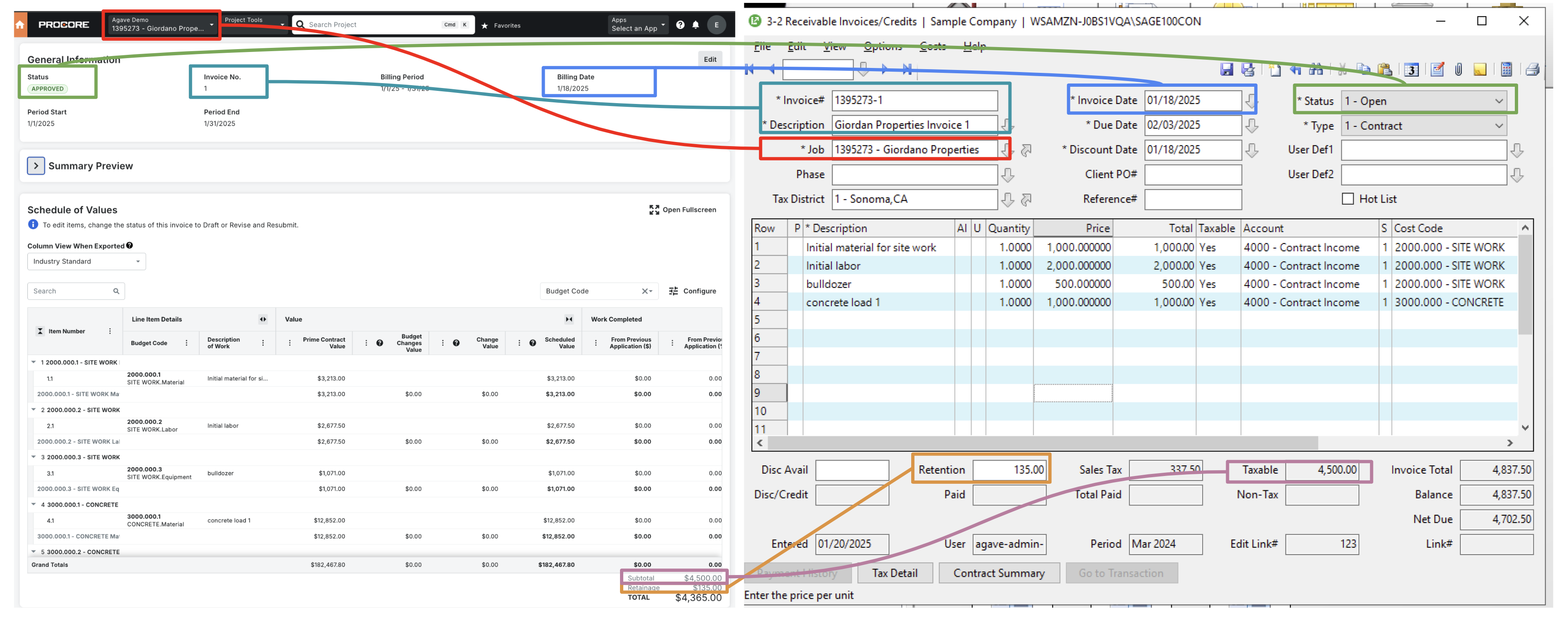Click the Phase input field
The height and width of the screenshot is (618, 1568).
914,175
